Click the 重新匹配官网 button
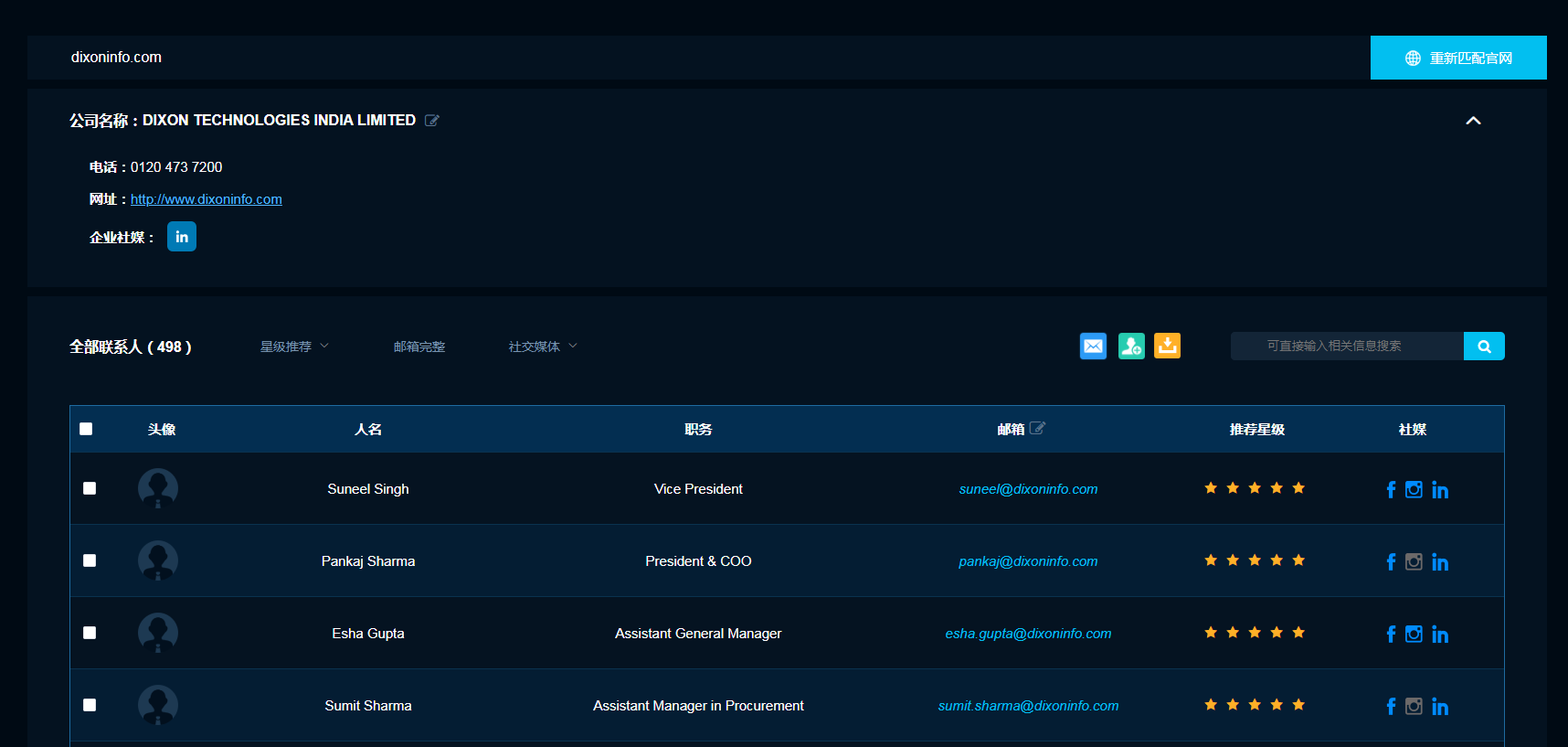Image resolution: width=1568 pixels, height=747 pixels. point(1458,58)
